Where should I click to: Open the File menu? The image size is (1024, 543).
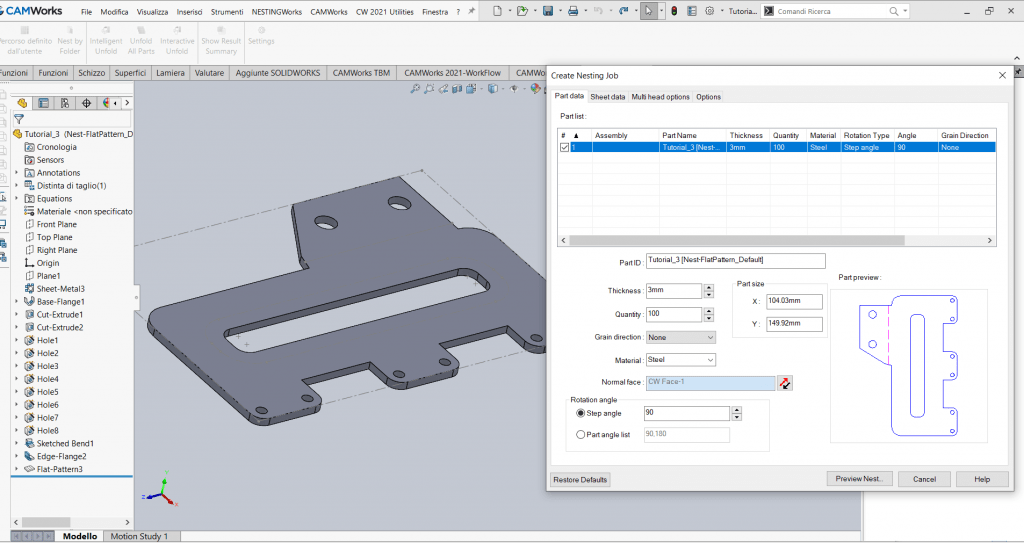pos(86,12)
